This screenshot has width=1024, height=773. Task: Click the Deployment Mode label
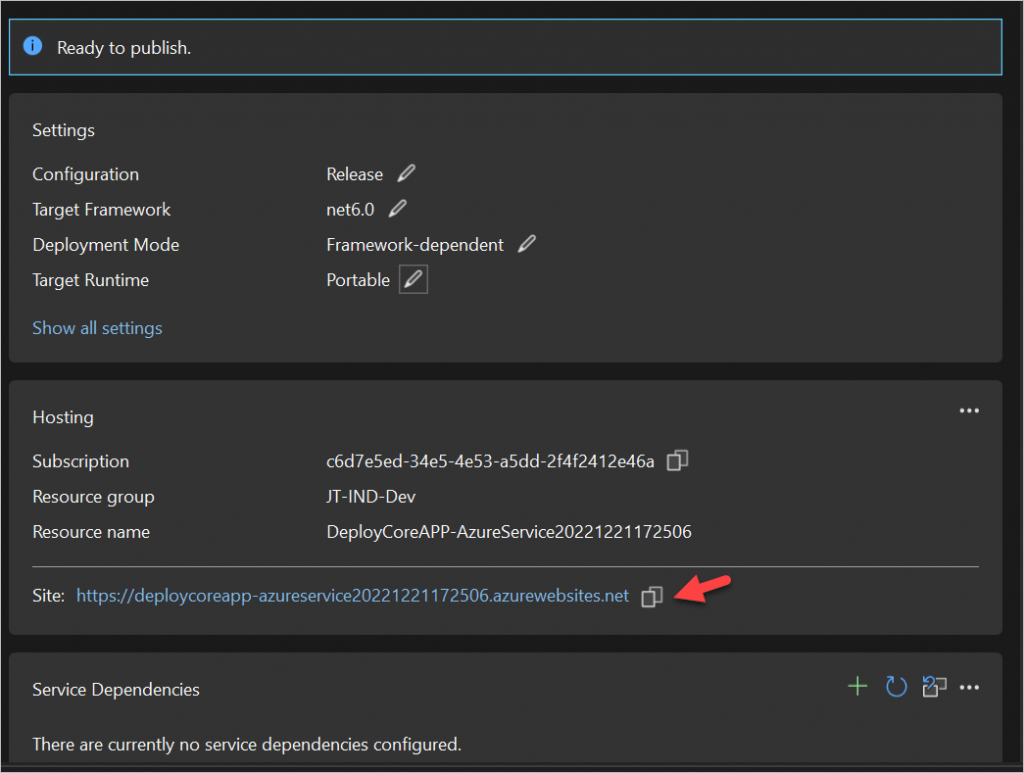106,245
